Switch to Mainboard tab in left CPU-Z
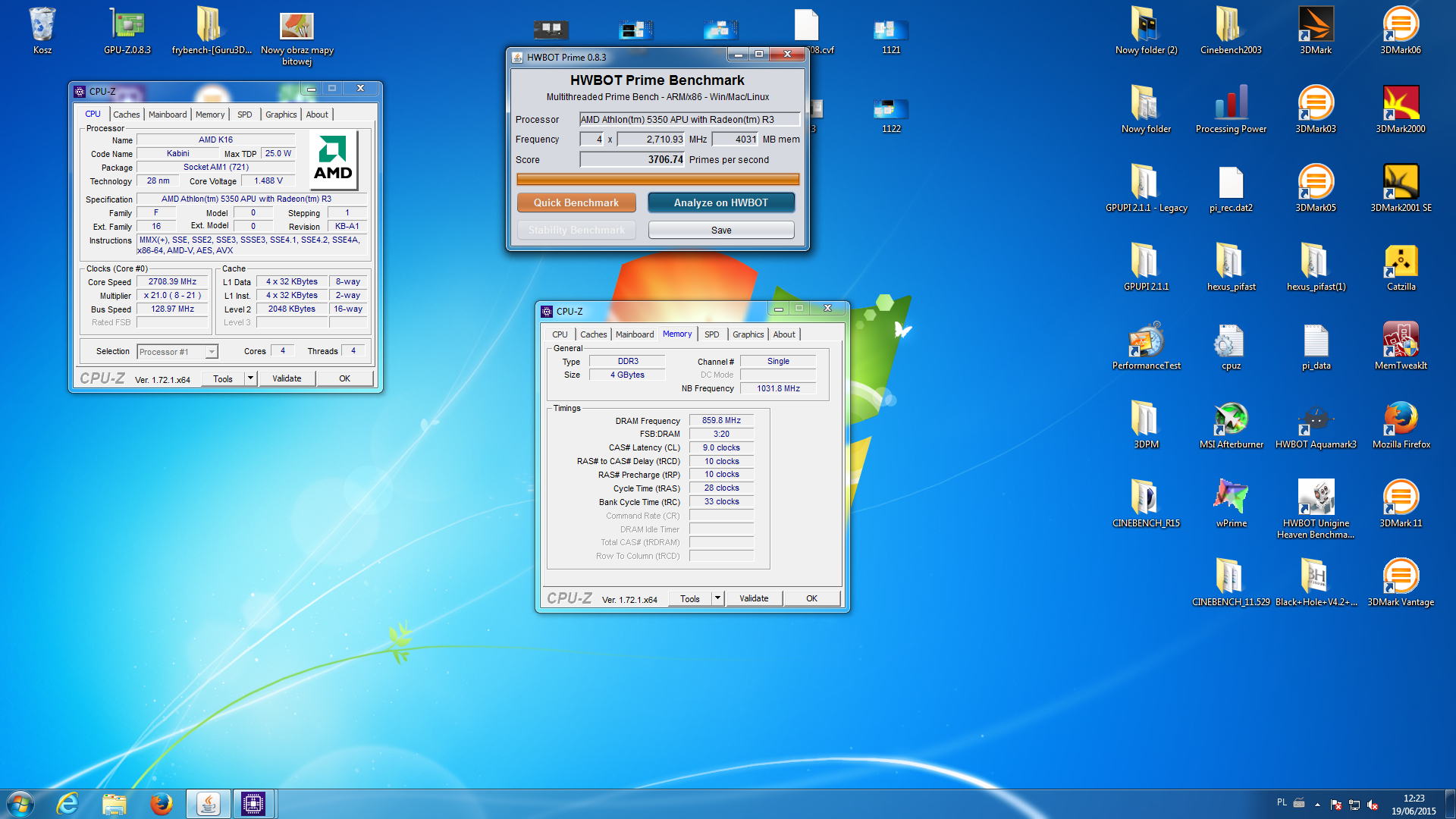The height and width of the screenshot is (819, 1456). coord(168,115)
